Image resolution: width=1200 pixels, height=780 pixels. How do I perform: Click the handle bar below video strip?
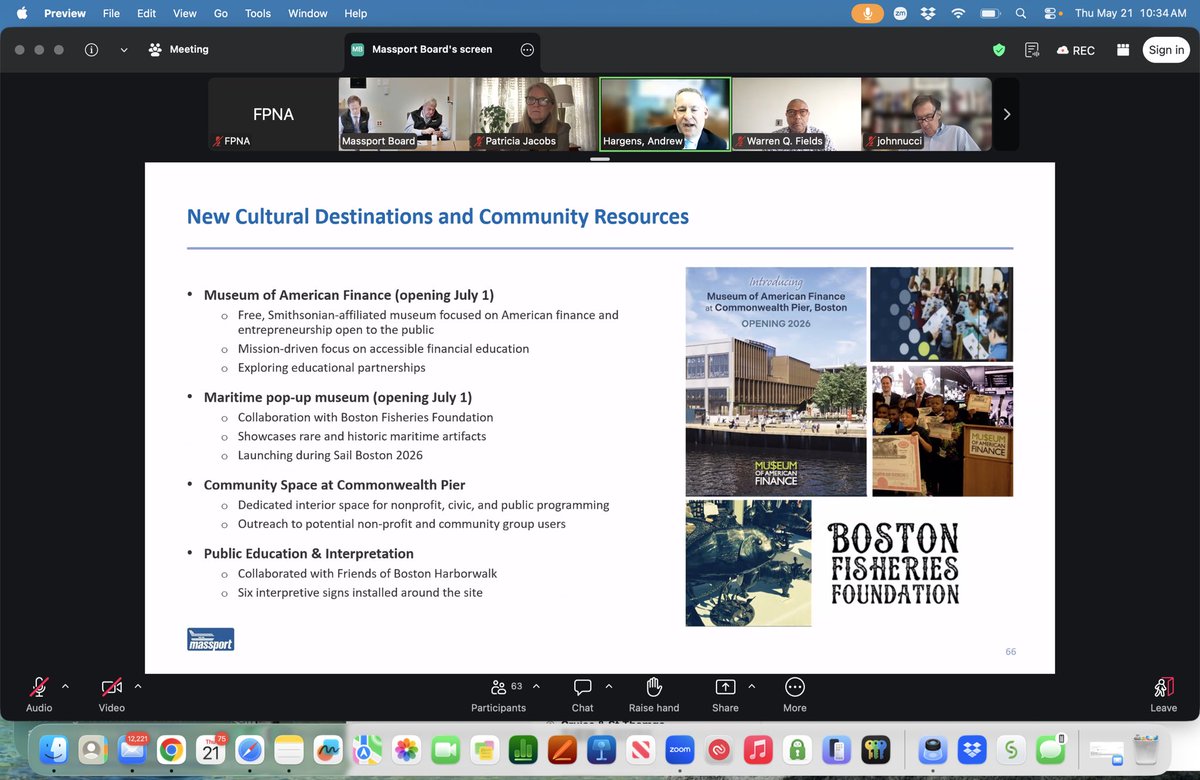coord(600,157)
